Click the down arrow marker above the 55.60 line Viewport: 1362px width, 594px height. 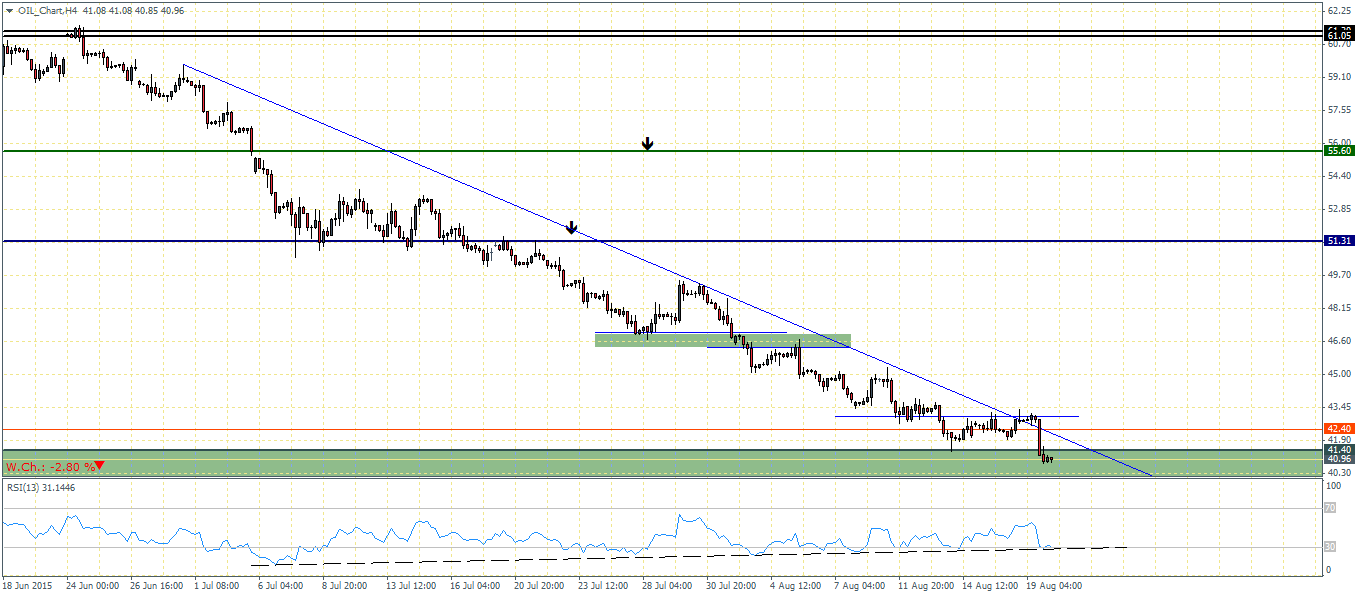[647, 143]
